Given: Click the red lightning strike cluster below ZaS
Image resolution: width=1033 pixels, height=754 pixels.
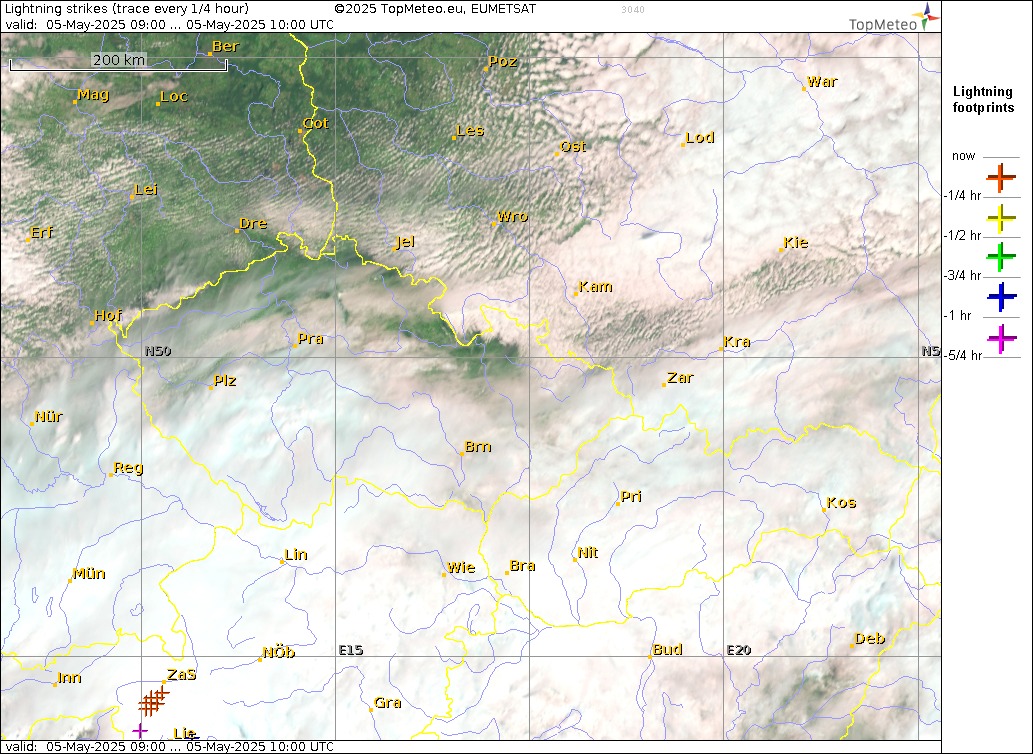Looking at the screenshot, I should pyautogui.click(x=153, y=701).
